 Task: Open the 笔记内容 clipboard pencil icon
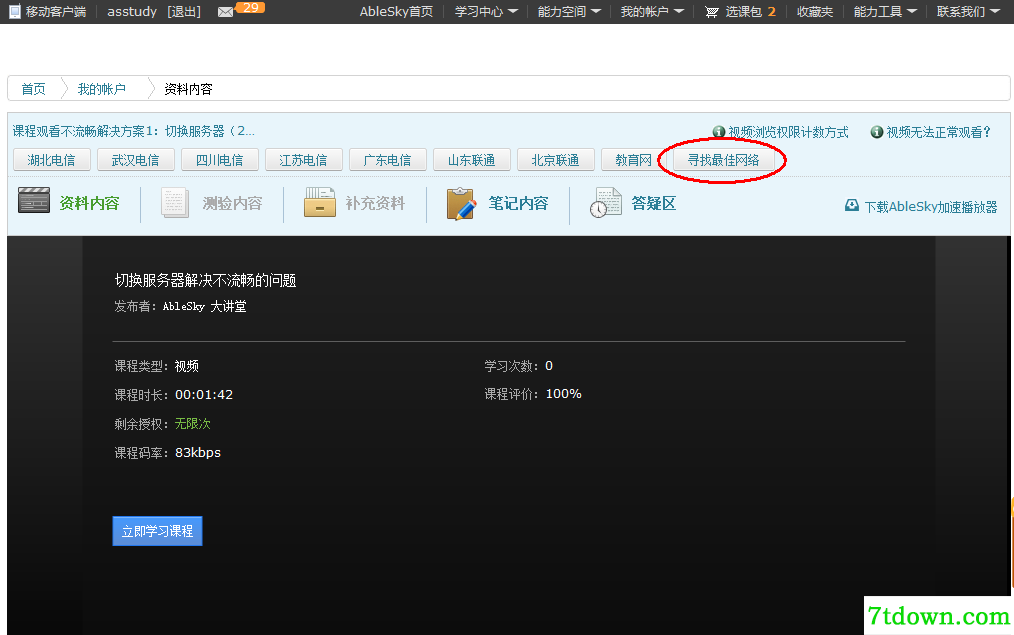click(461, 204)
